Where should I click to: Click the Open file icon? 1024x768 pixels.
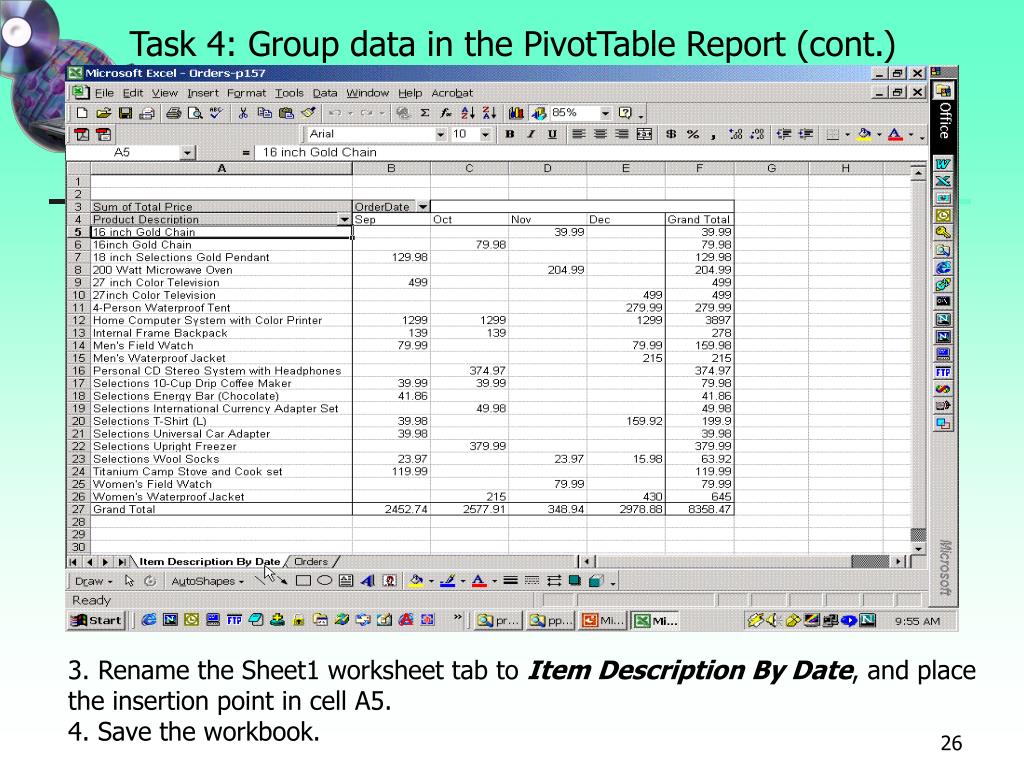(x=103, y=114)
